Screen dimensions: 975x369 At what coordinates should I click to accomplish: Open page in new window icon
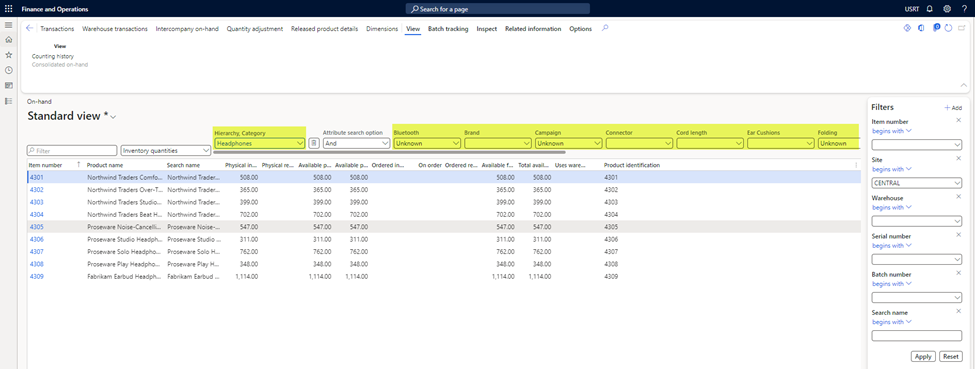click(x=962, y=28)
